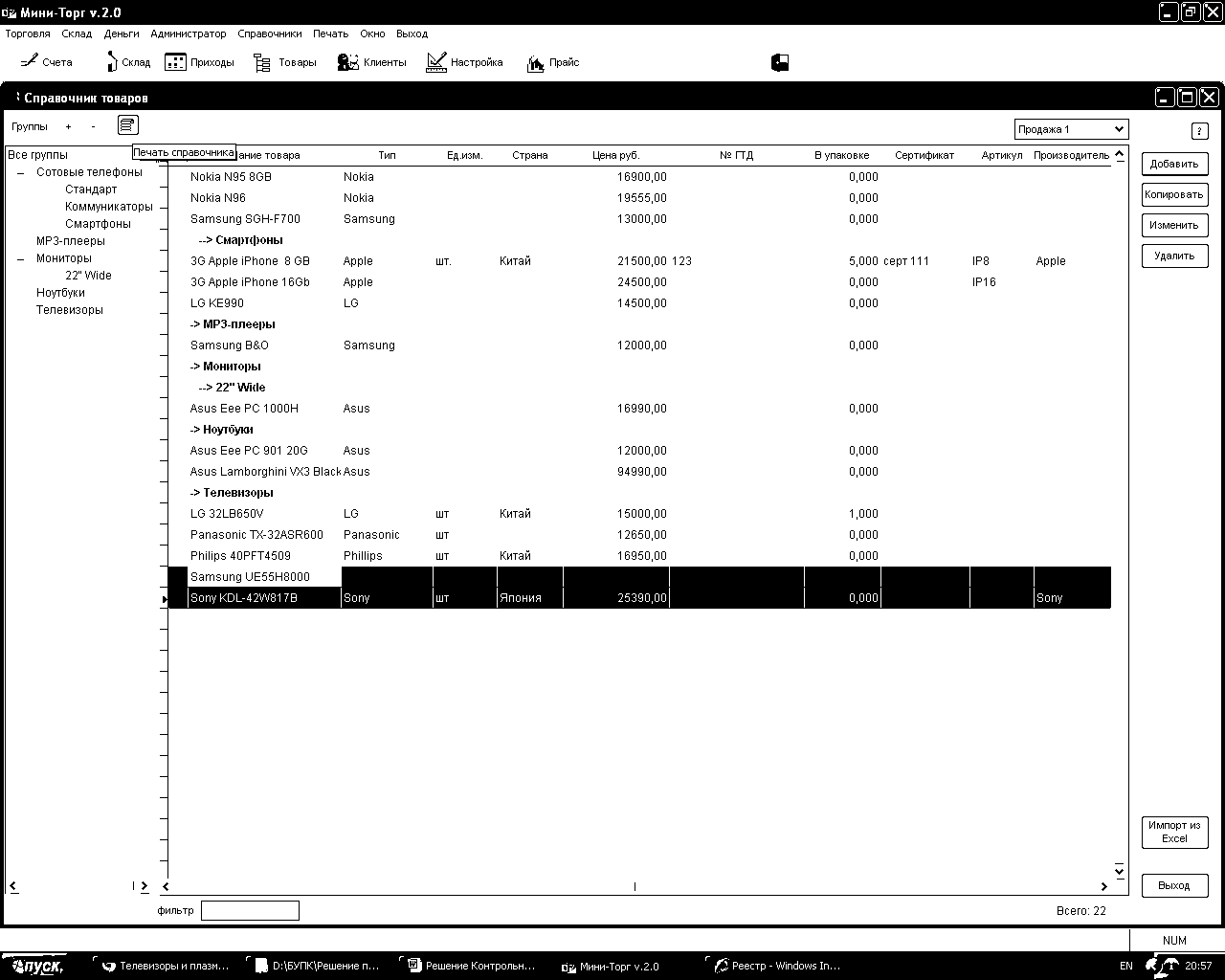The image size is (1225, 980).
Task: Open the Торговля menu
Action: [28, 33]
